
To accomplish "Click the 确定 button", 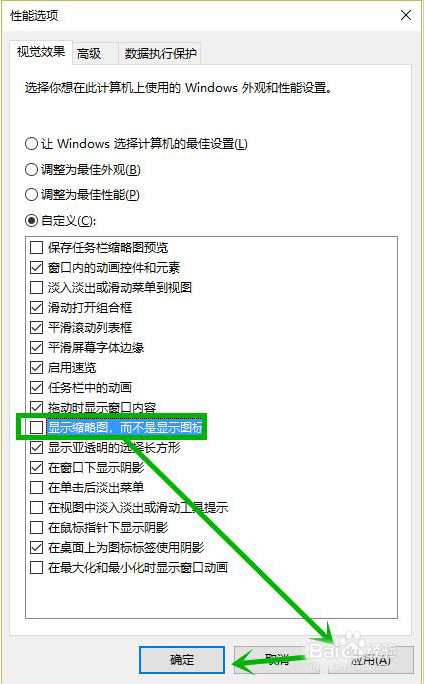I will click(x=182, y=660).
